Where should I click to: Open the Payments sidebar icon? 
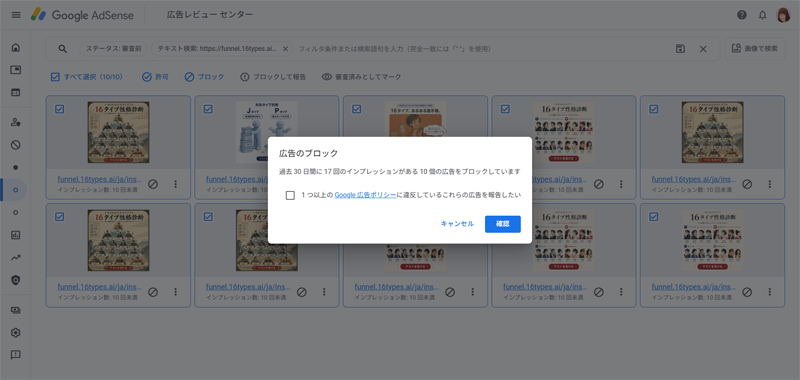(16, 310)
